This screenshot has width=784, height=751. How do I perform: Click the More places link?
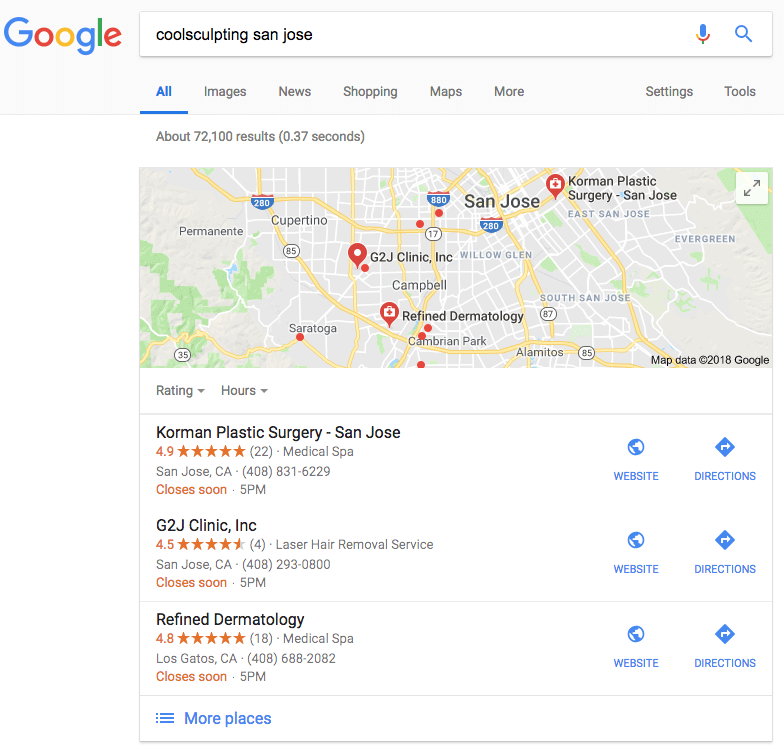click(228, 718)
